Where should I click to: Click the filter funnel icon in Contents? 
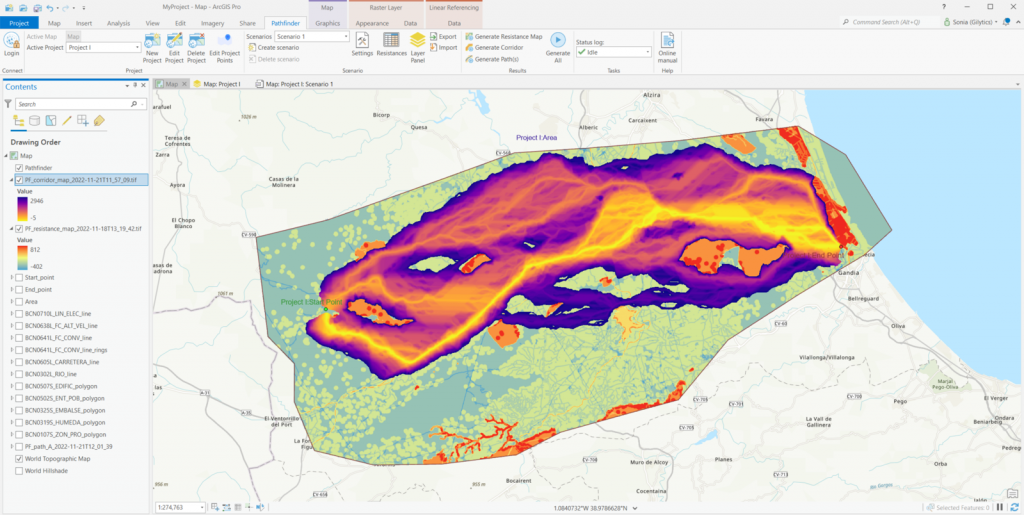tap(8, 104)
